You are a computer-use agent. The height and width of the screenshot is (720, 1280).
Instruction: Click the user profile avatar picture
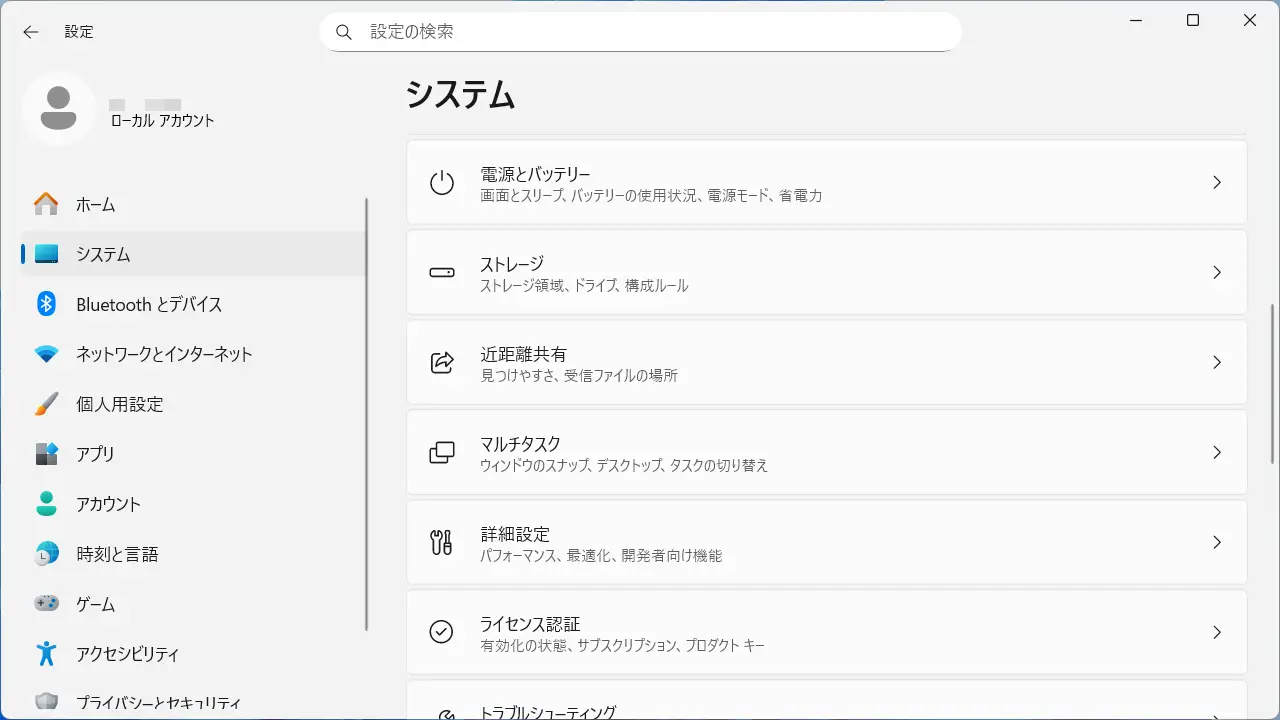[59, 108]
